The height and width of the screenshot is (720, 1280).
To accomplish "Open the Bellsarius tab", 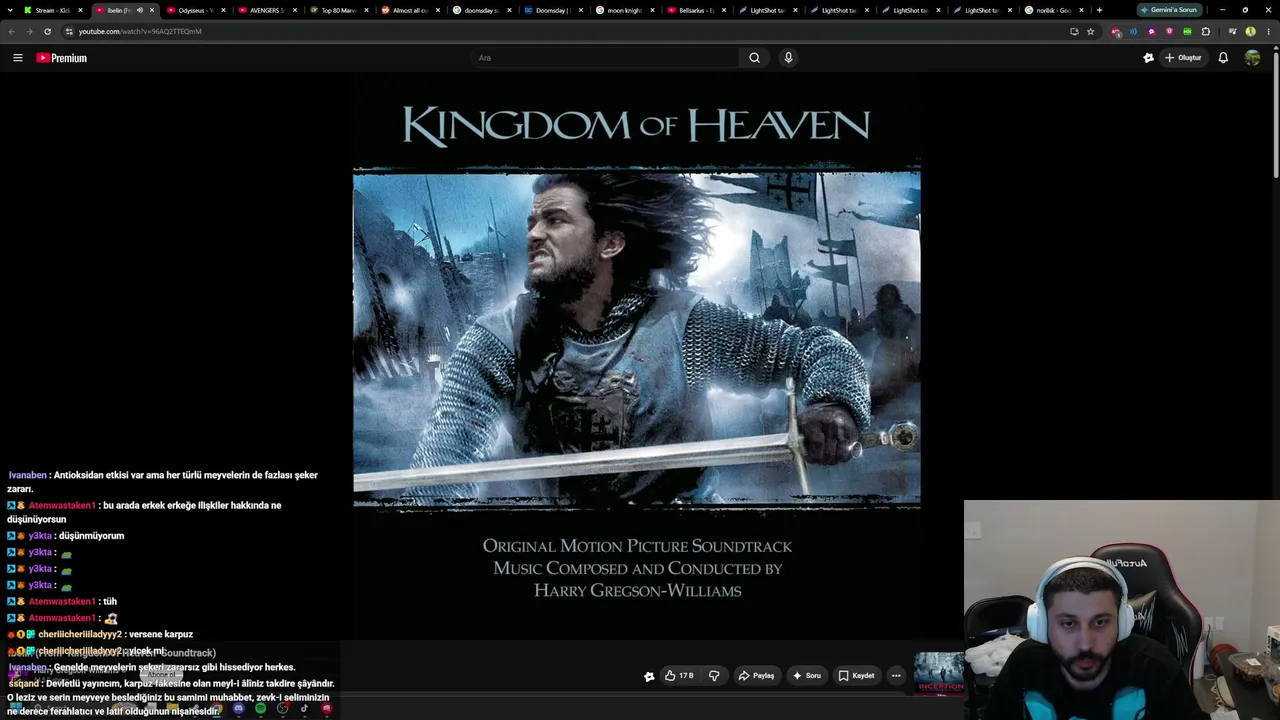I will coord(697,10).
